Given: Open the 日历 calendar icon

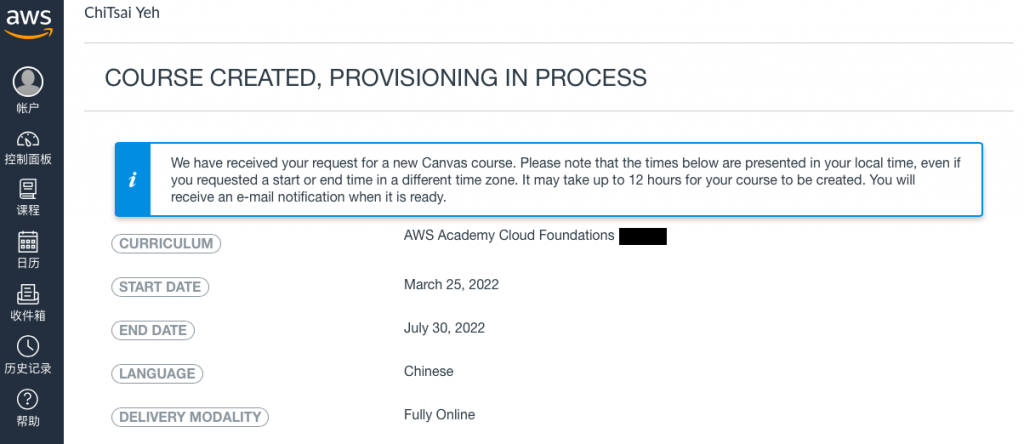Looking at the screenshot, I should click(28, 242).
